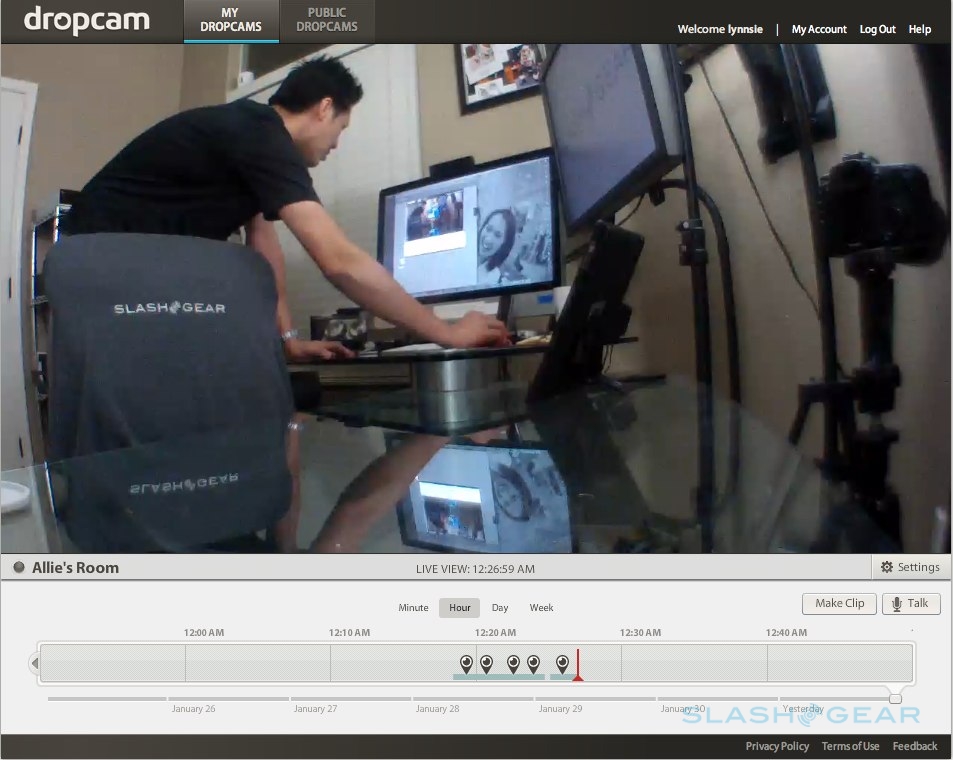Select the Hour timeline view
This screenshot has width=953, height=760.
coord(460,608)
